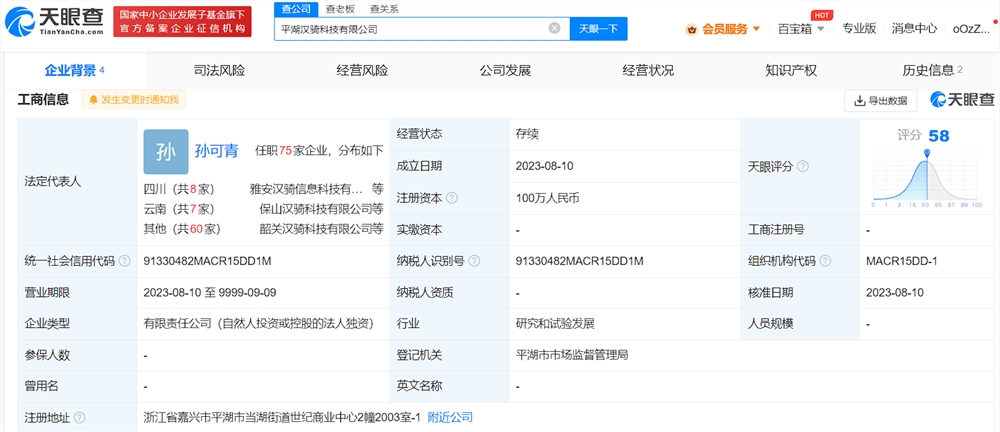Screen dimensions: 1000x432
Task: Click business term 2023-08-10 至 9999-09-09
Action: pos(210,292)
